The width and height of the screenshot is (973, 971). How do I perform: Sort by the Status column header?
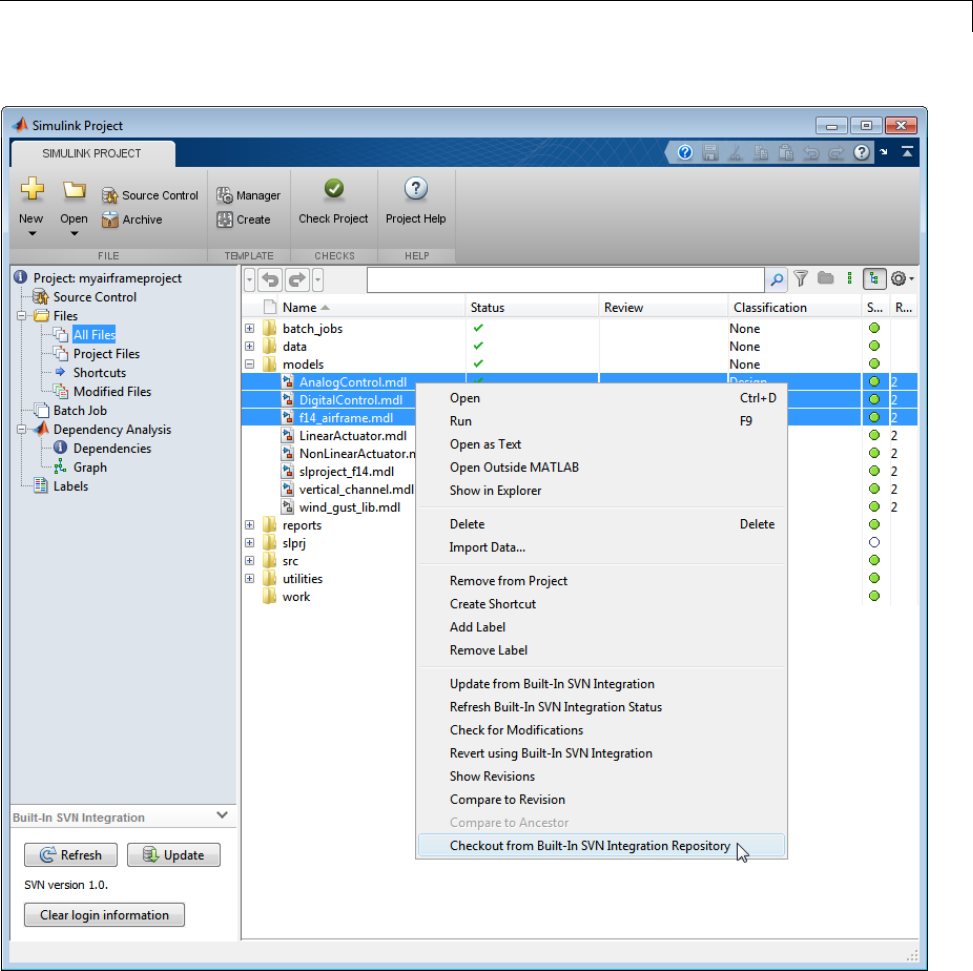pyautogui.click(x=532, y=307)
